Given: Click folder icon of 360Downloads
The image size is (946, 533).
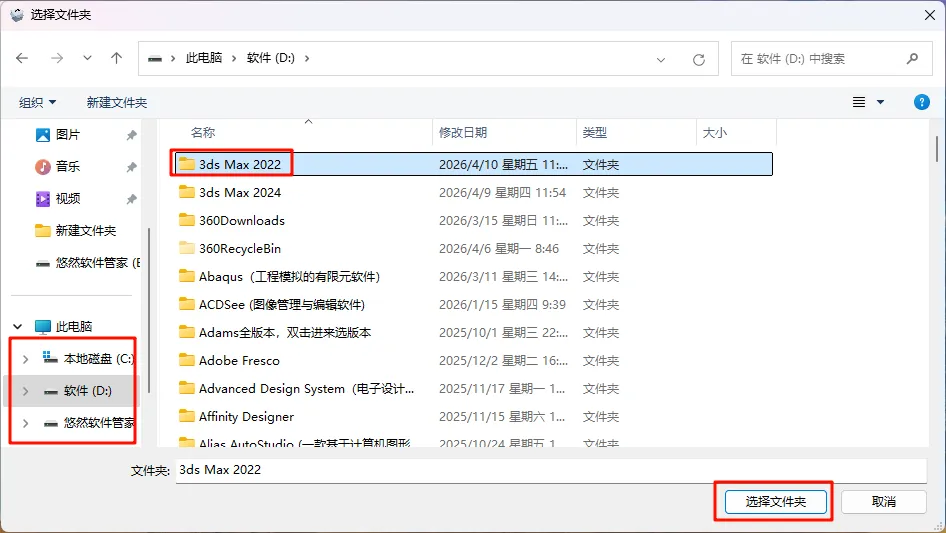Looking at the screenshot, I should pyautogui.click(x=187, y=220).
